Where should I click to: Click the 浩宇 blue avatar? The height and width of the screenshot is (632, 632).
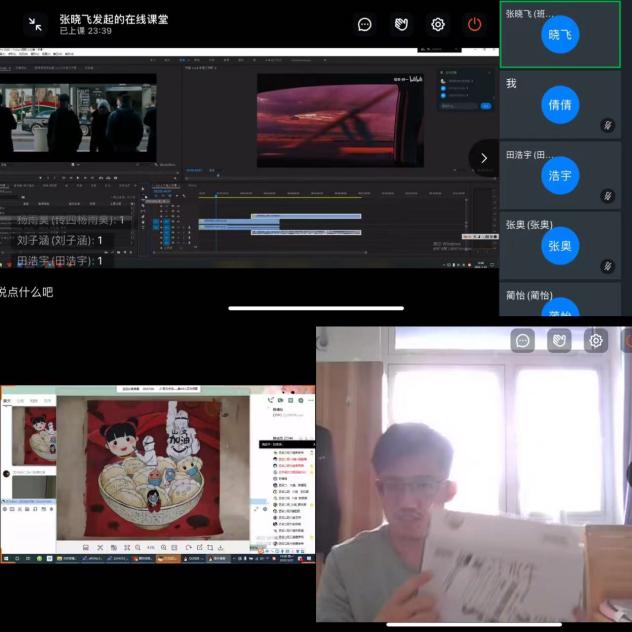coord(560,175)
